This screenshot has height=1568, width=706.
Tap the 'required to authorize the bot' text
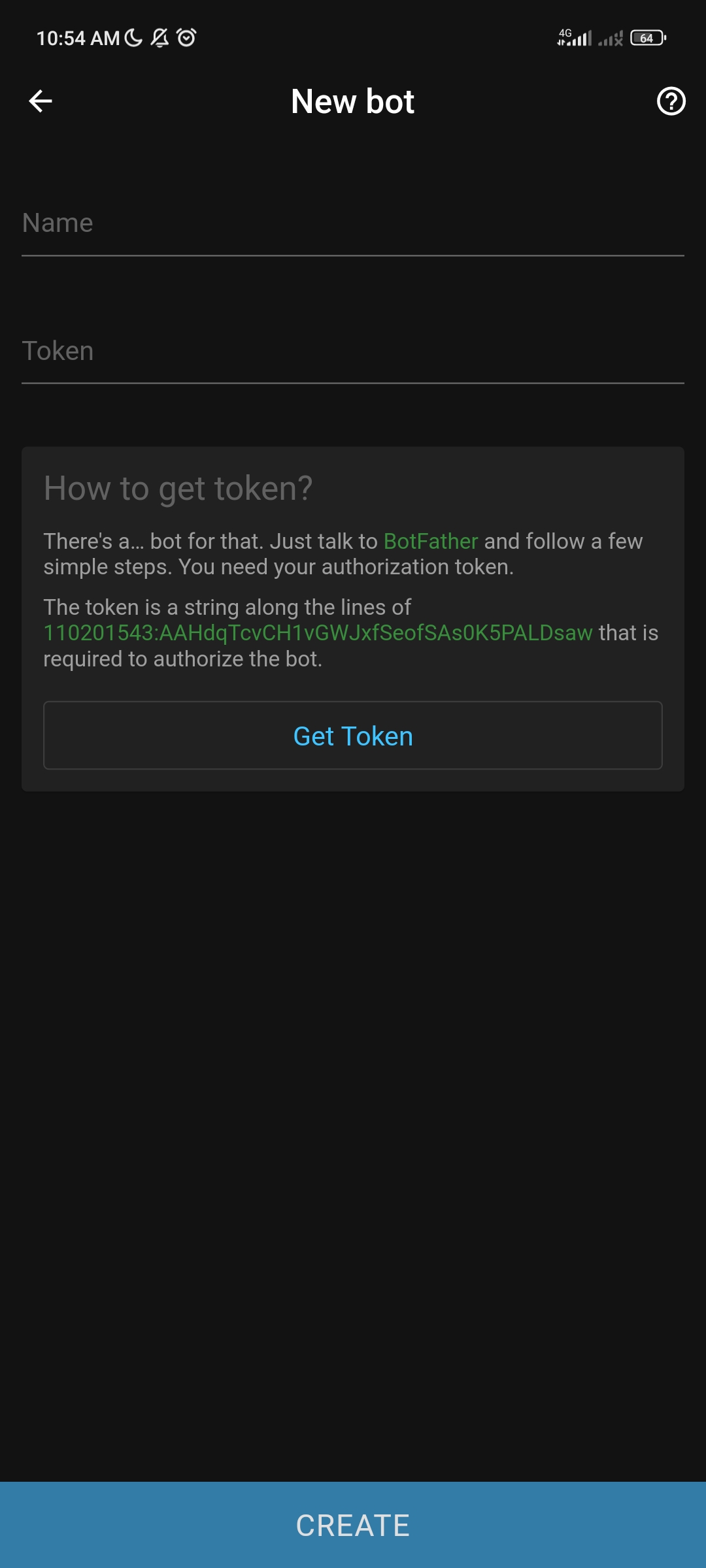click(183, 659)
